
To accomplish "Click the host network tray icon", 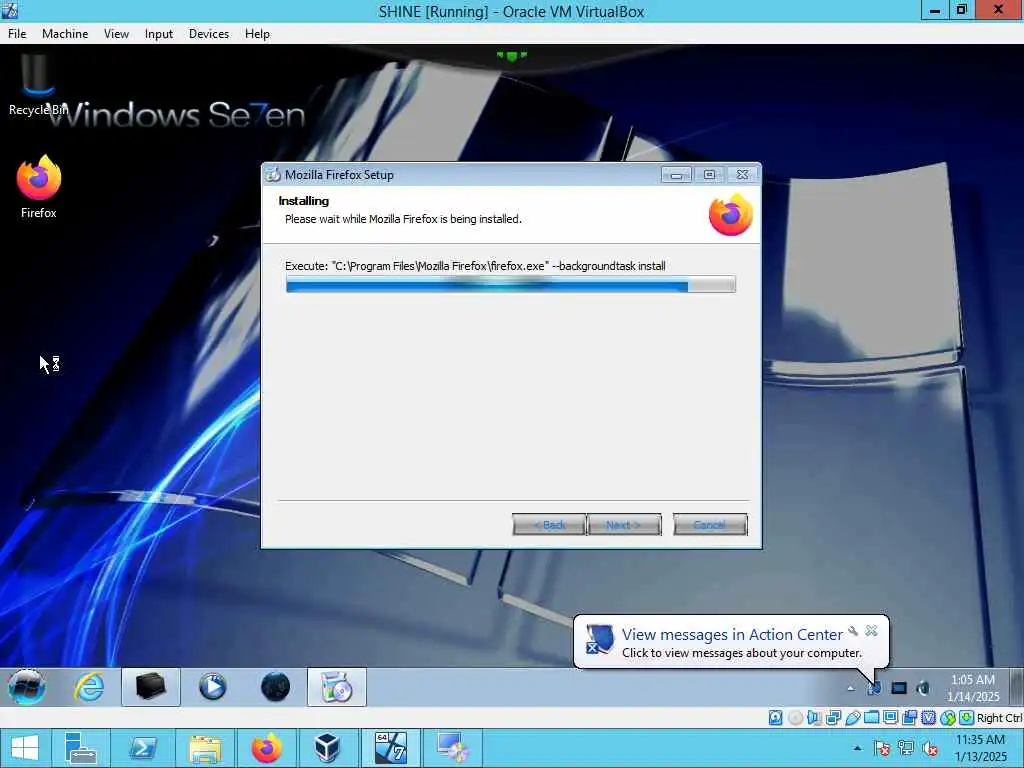I will 906,748.
